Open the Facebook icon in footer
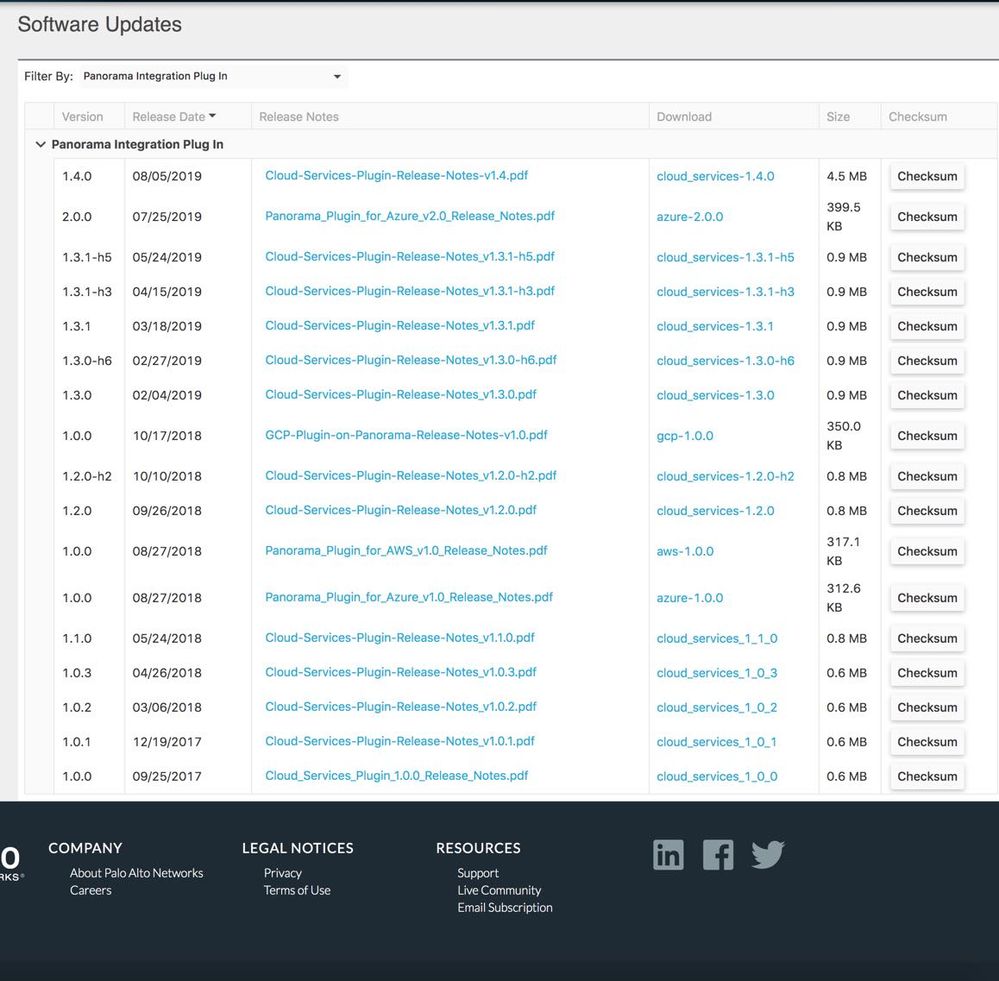The image size is (999, 981). [x=718, y=855]
